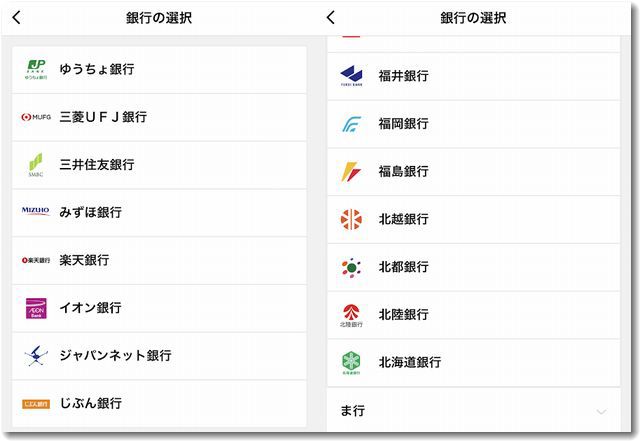Viewport: 640px width, 441px height.
Task: Click the ジャパンネット銀行 logo icon
Action: tap(35, 355)
